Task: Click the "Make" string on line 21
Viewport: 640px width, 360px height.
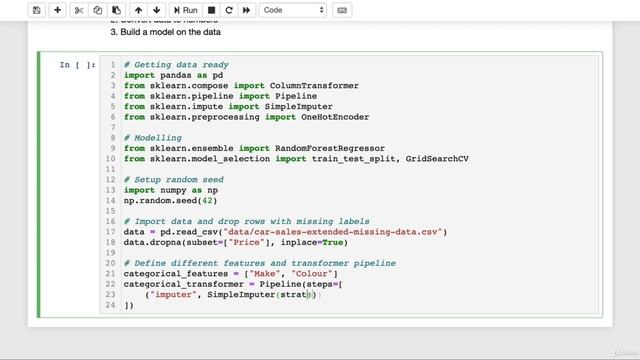Action: (x=265, y=274)
